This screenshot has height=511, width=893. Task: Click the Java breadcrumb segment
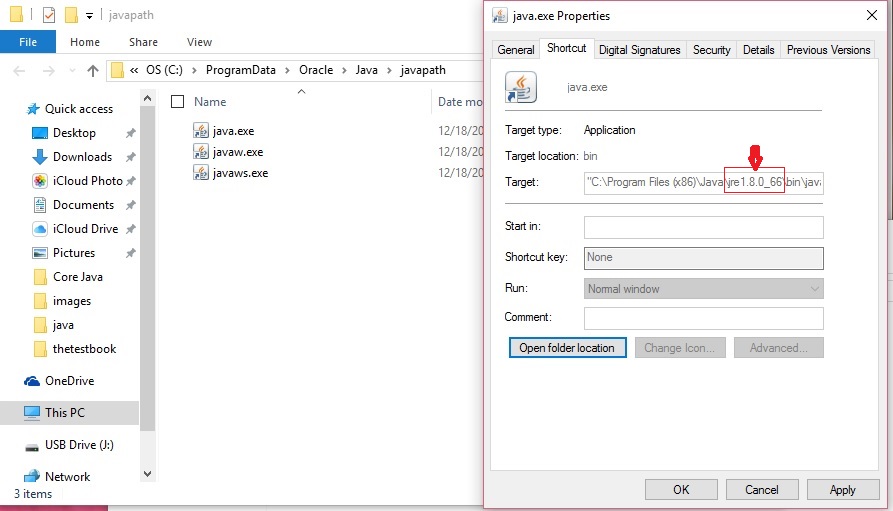[367, 70]
